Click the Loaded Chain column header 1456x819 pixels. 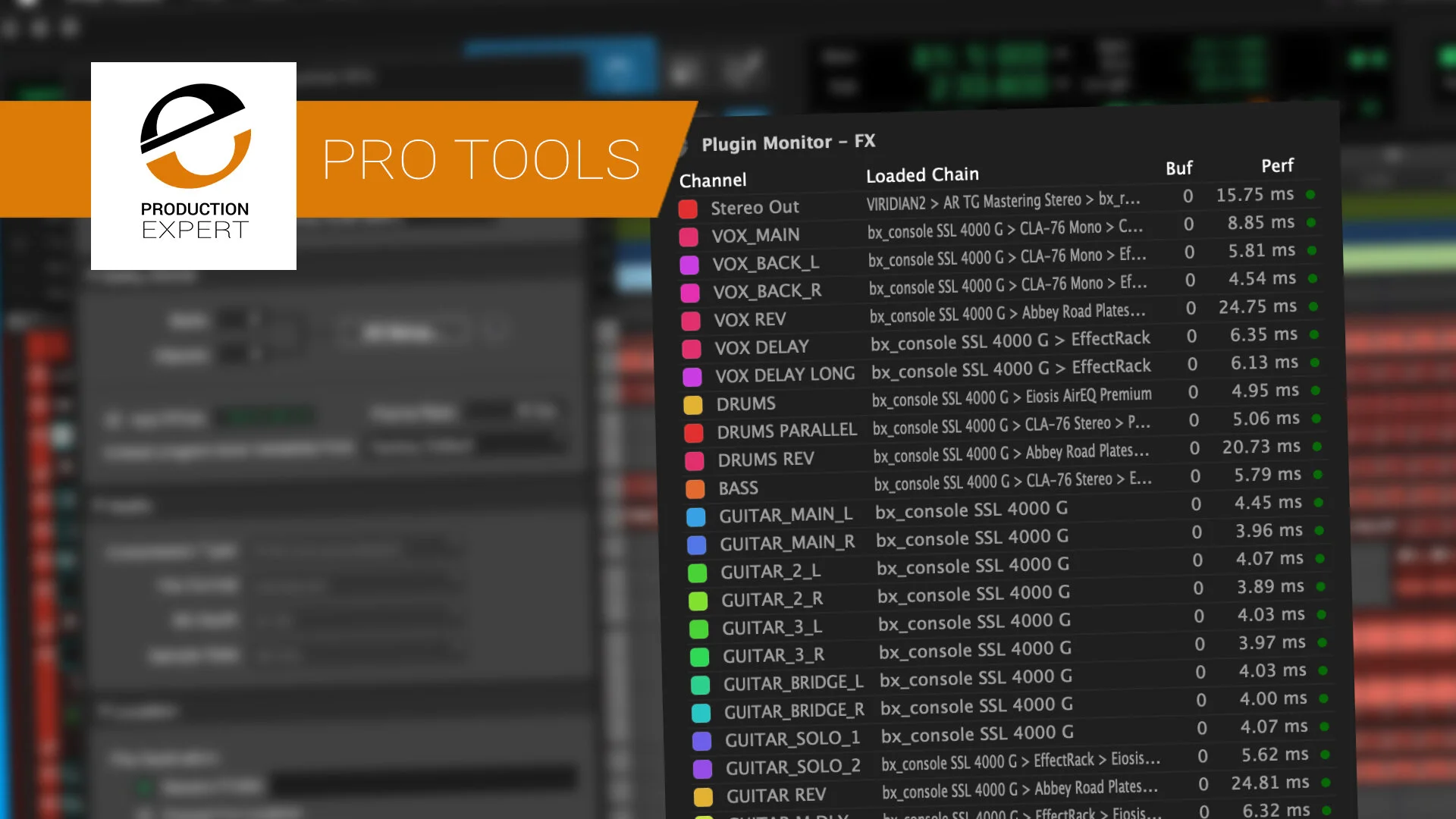click(x=922, y=175)
